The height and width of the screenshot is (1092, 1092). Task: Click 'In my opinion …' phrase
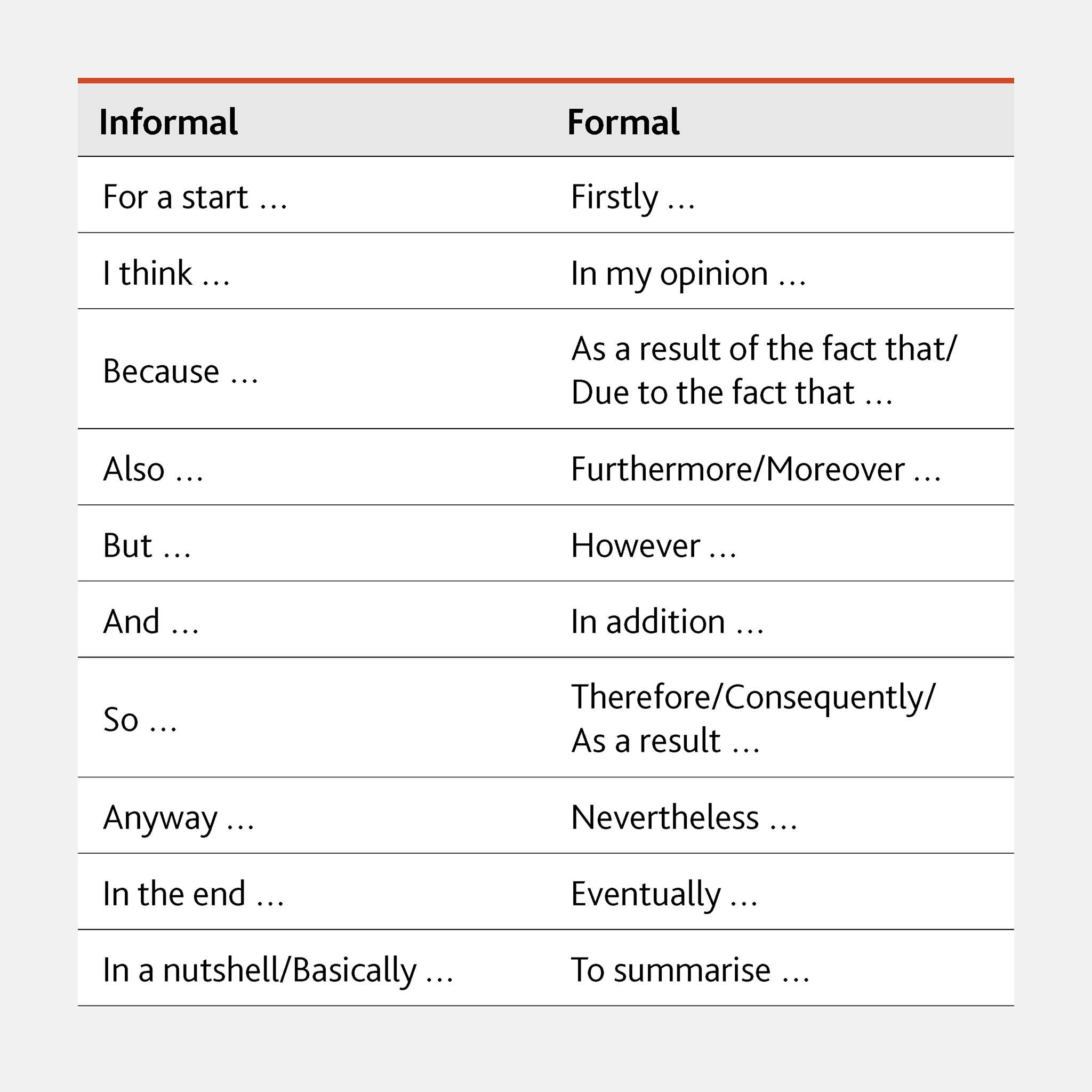coord(688,275)
